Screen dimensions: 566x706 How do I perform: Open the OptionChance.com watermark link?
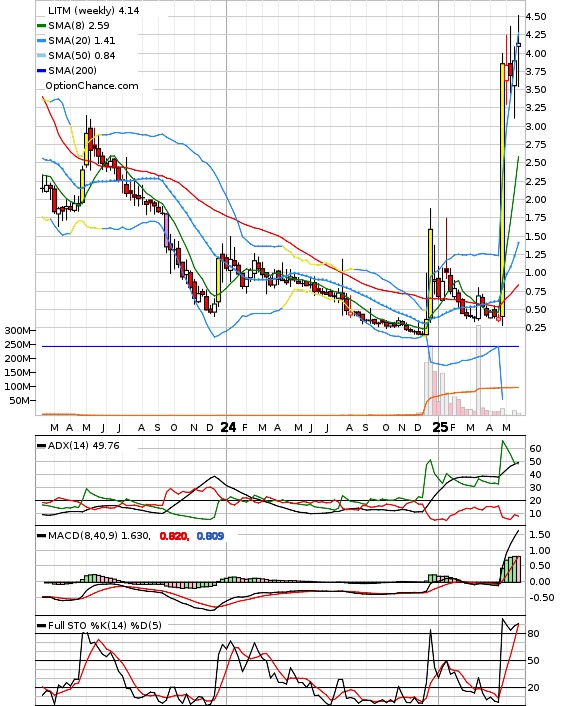click(x=92, y=86)
